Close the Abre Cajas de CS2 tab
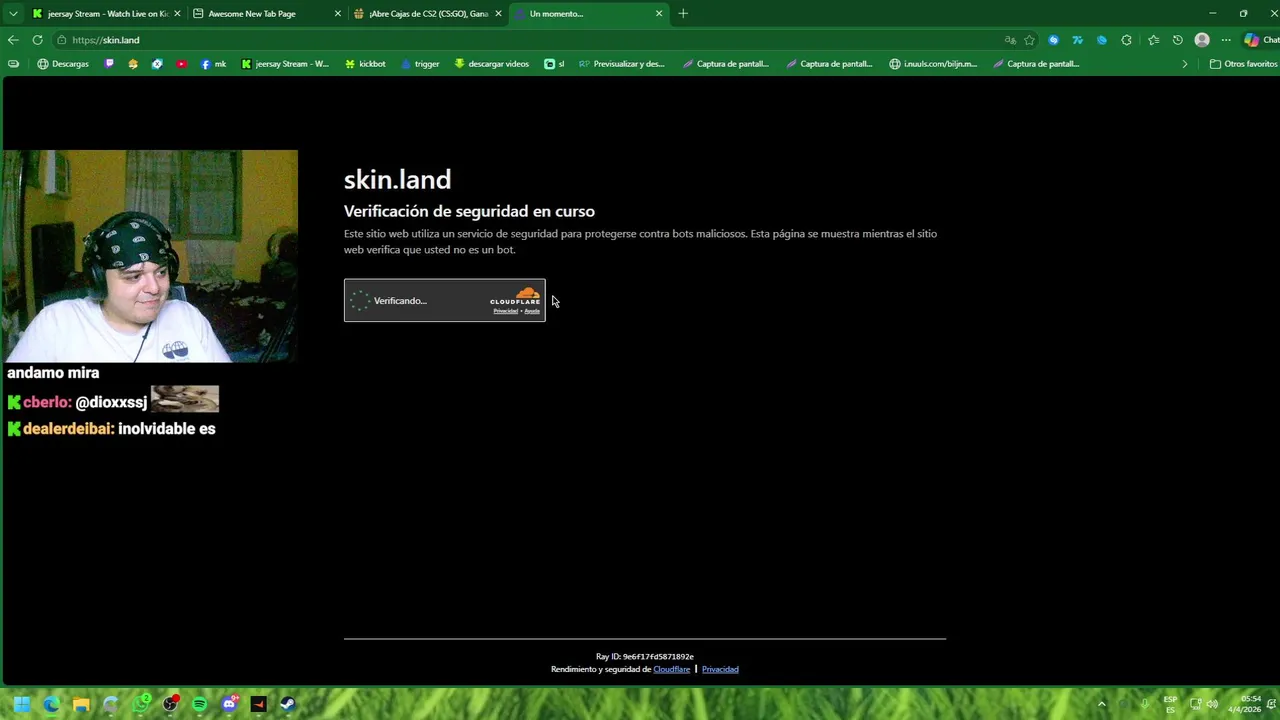1280x720 pixels. [498, 14]
